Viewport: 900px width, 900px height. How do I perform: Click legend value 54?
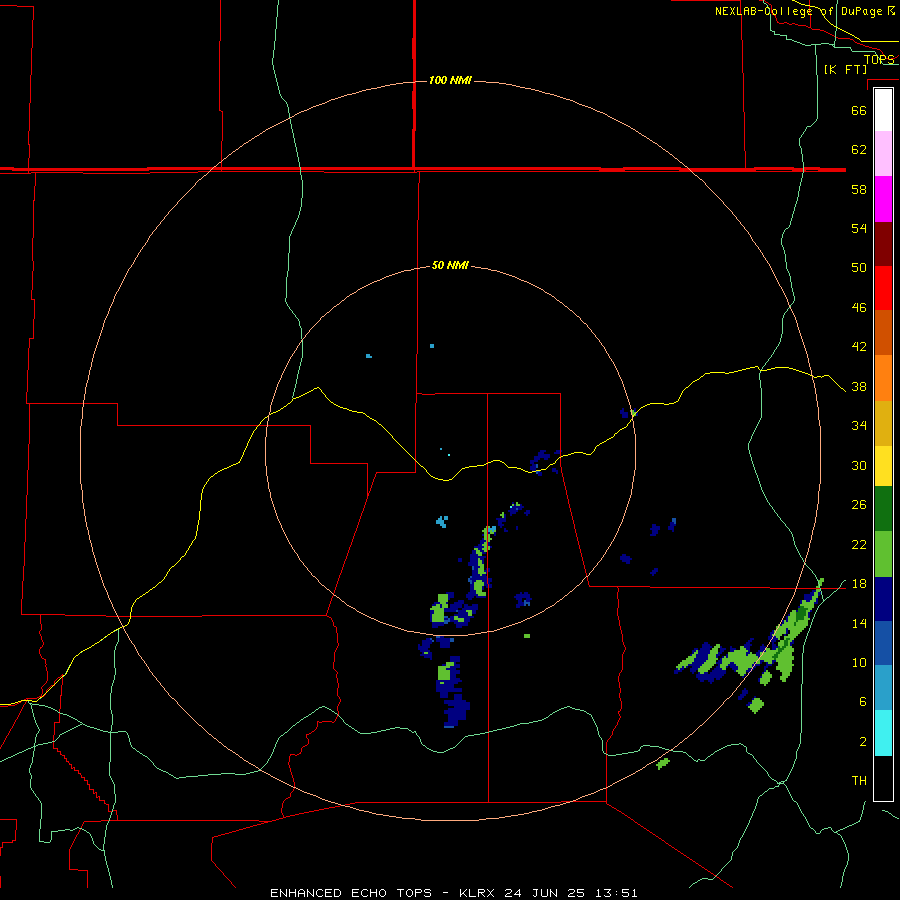click(x=859, y=228)
